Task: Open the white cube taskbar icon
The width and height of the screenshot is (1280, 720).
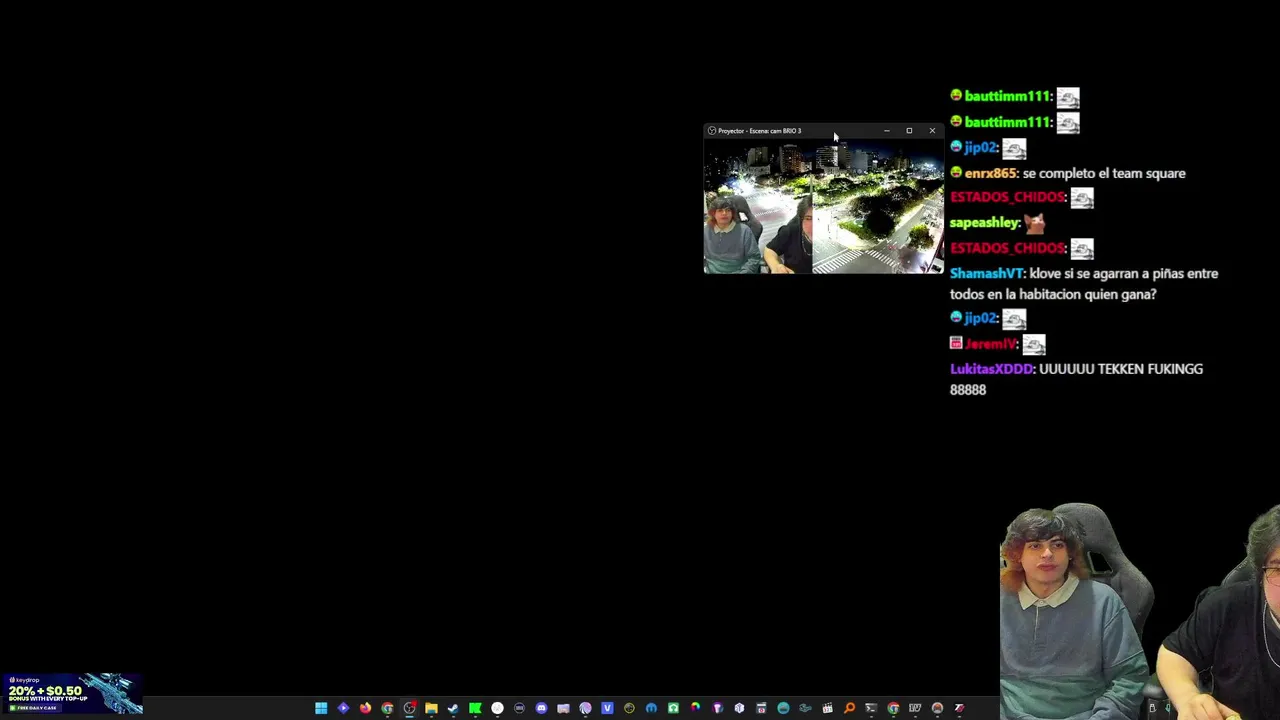Action: tap(739, 708)
